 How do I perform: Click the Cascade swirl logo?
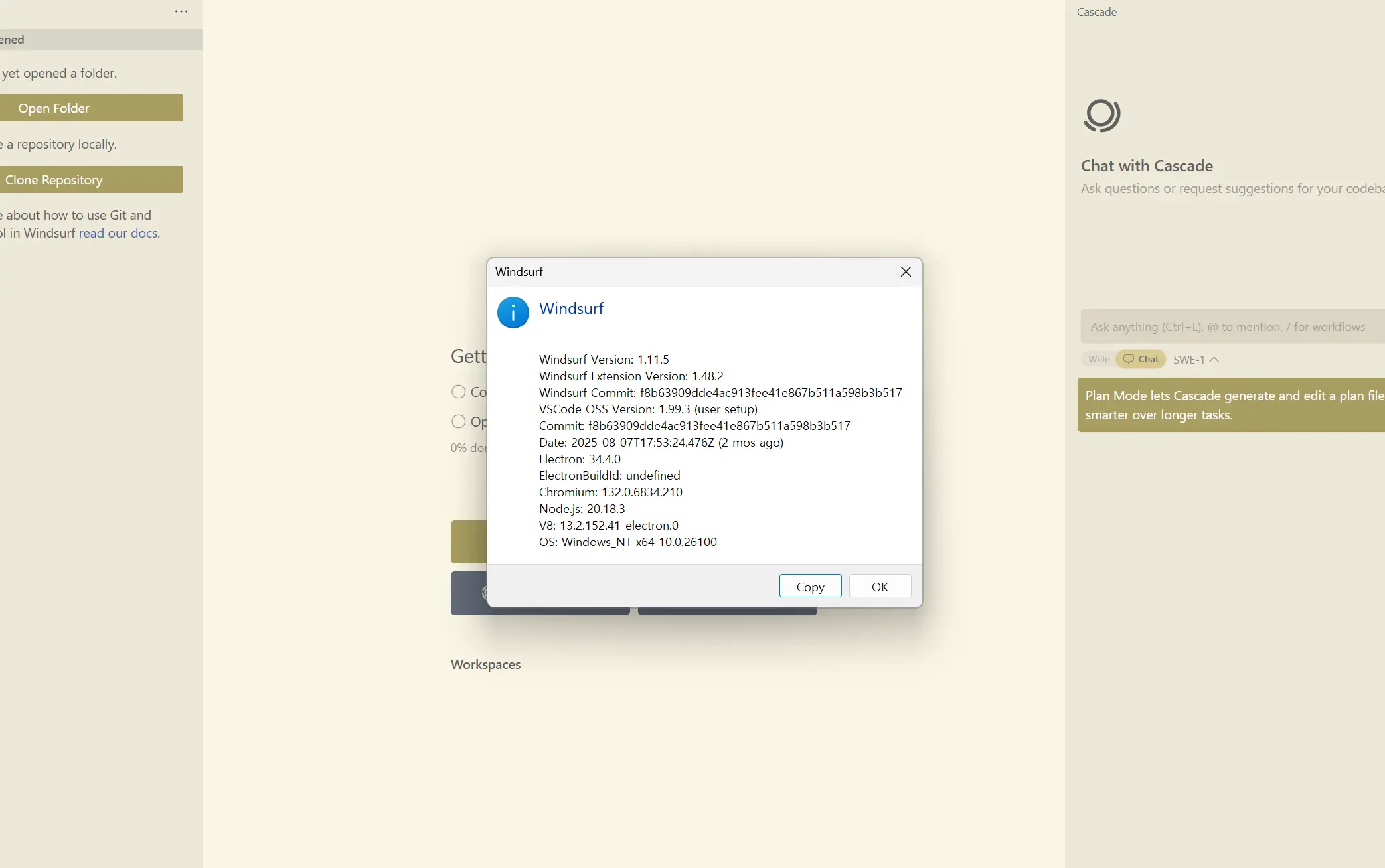click(1101, 115)
